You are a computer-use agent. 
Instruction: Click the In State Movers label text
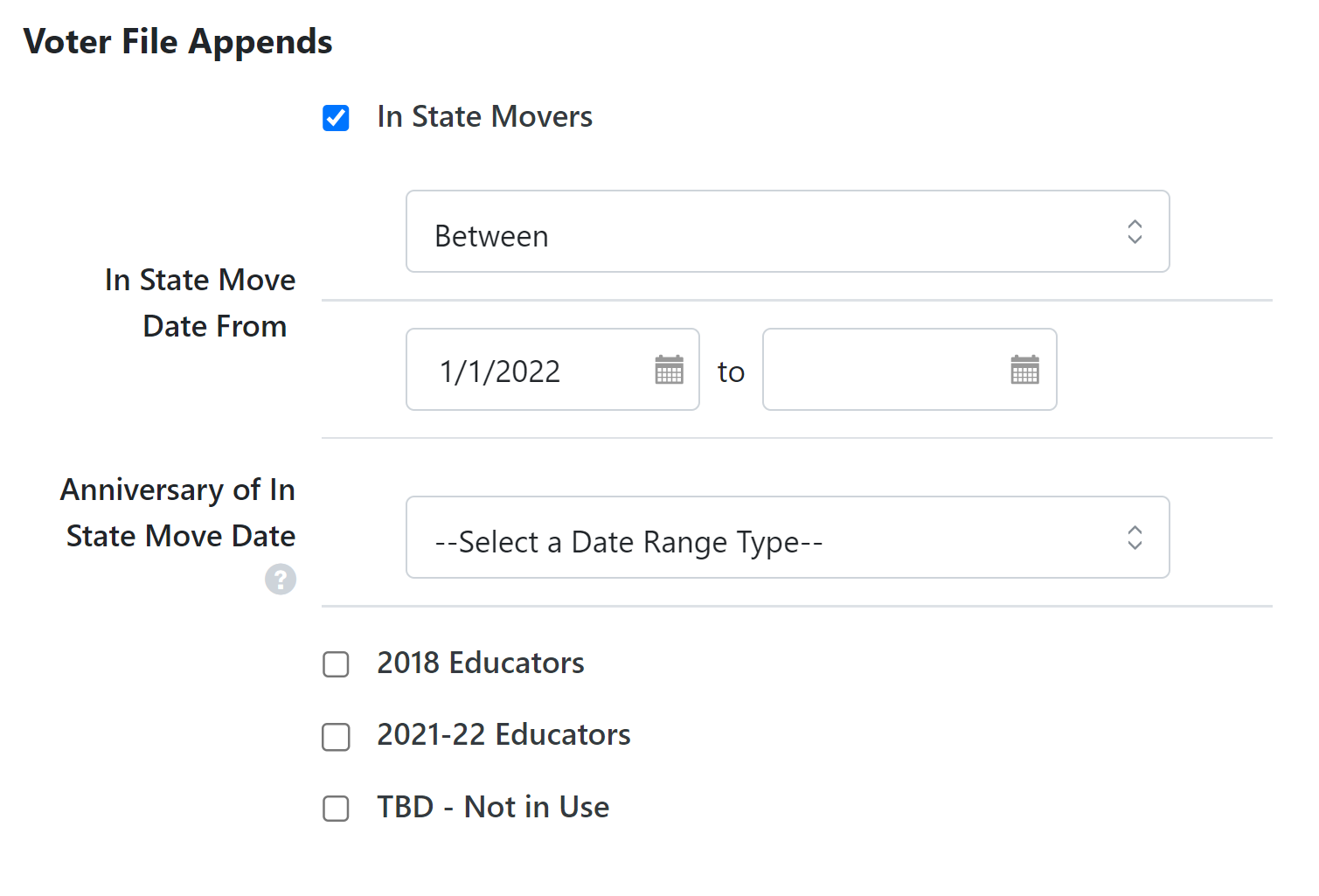click(484, 117)
